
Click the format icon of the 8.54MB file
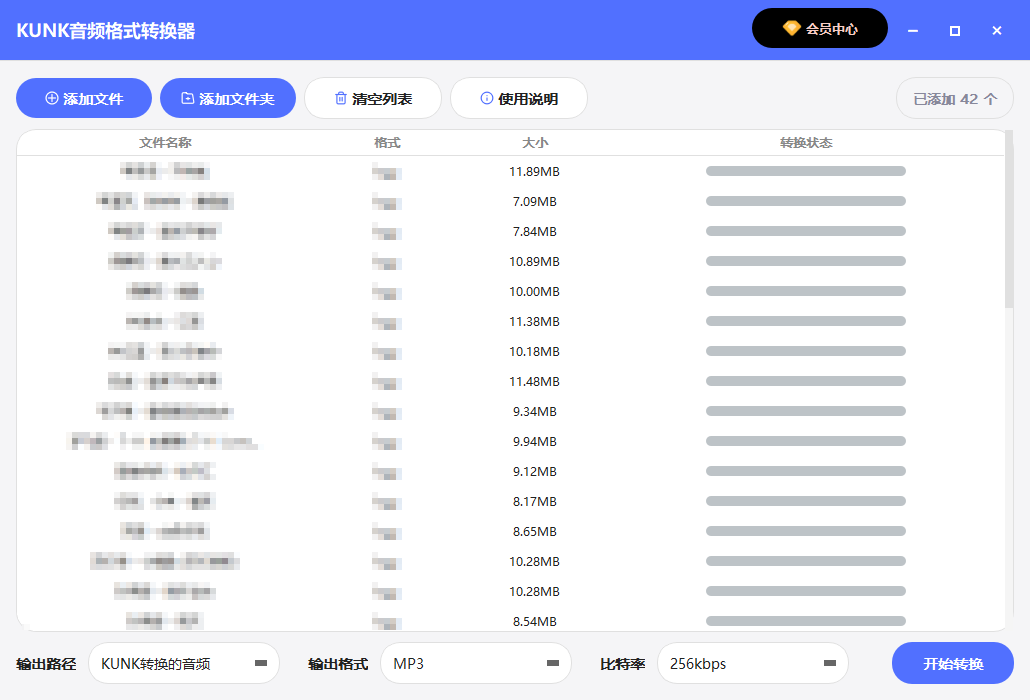385,621
